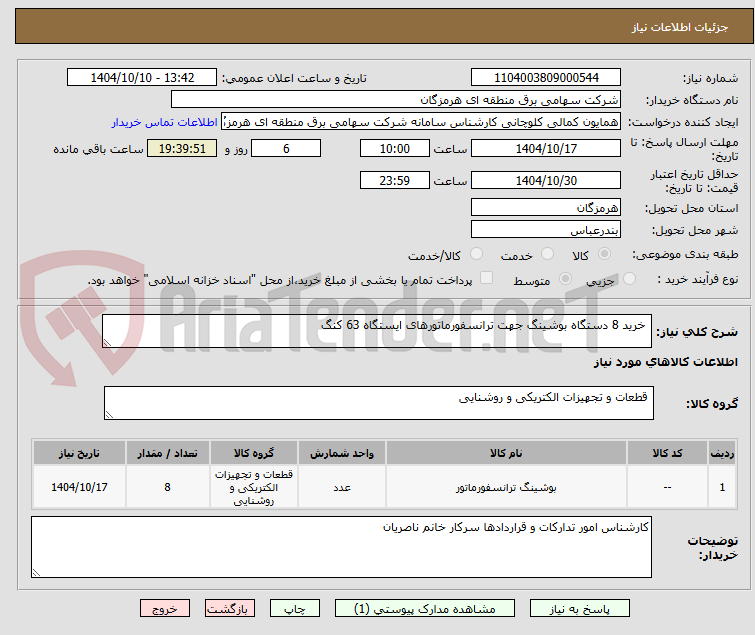Select the کالا radio button

604,253
